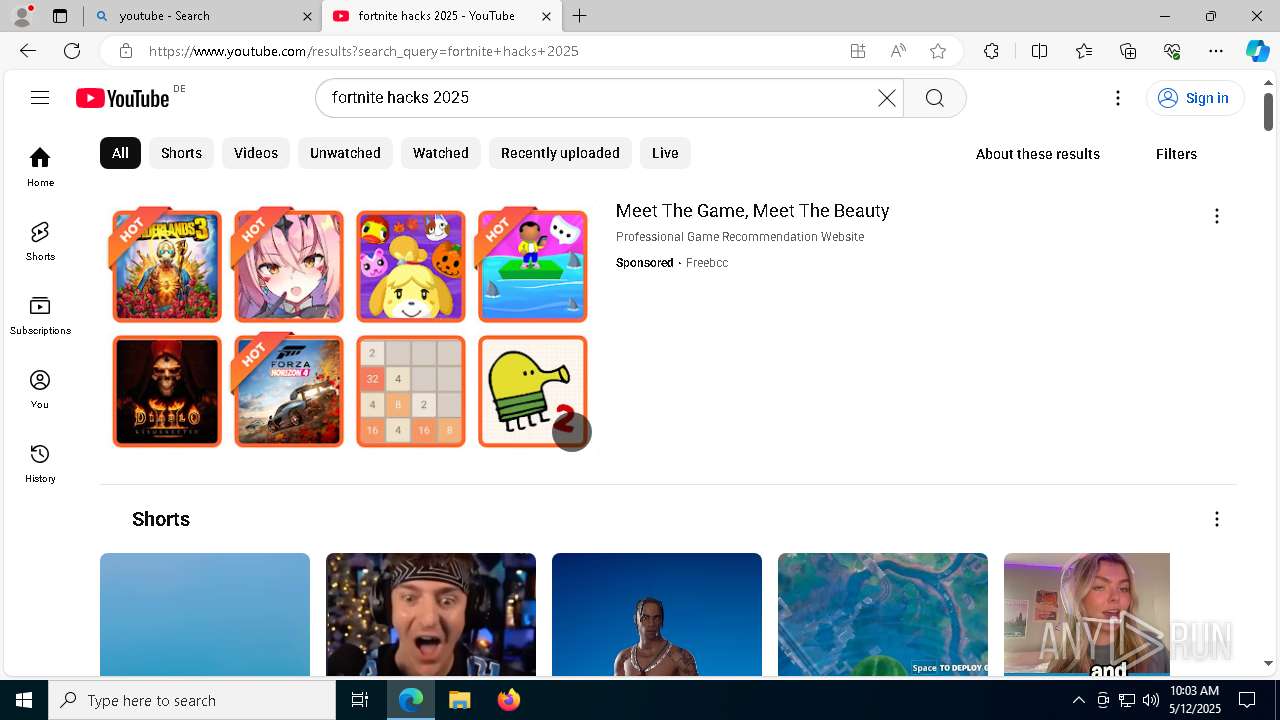Open the Shorts shelf three-dot options
The height and width of the screenshot is (720, 1280).
(1216, 519)
